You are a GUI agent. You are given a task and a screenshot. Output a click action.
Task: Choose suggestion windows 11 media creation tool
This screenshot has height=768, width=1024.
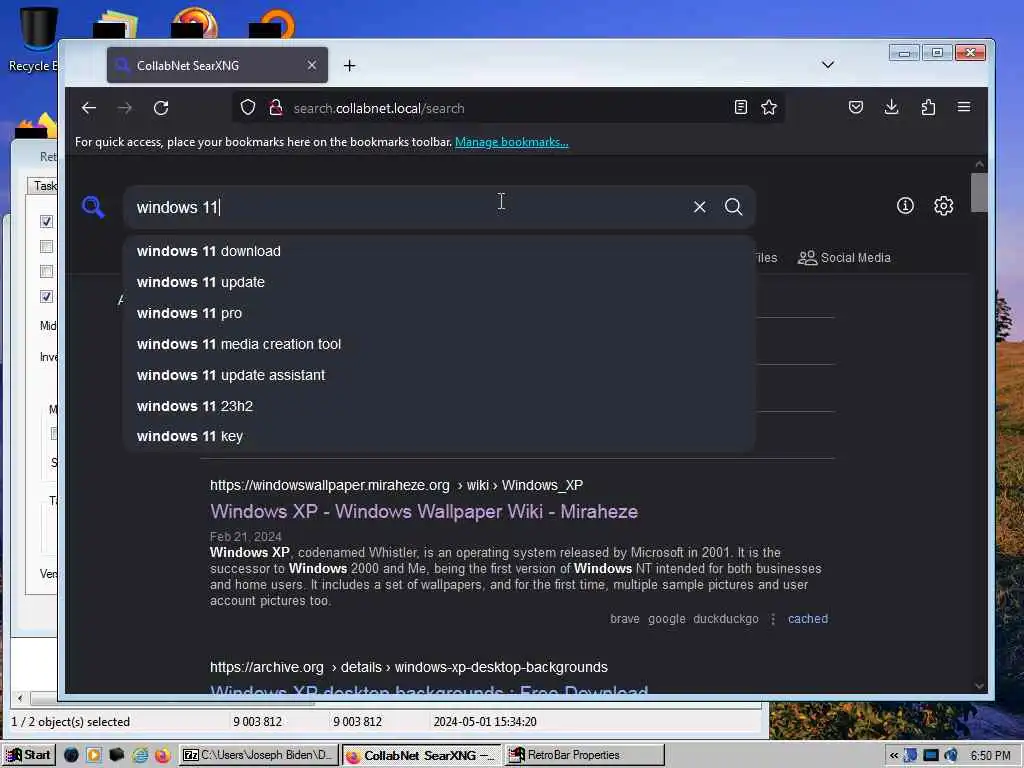tap(439, 344)
